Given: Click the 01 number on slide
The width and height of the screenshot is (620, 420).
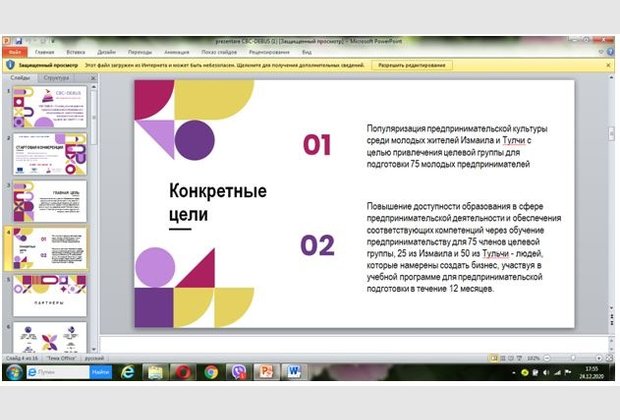Looking at the screenshot, I should click(x=317, y=145).
